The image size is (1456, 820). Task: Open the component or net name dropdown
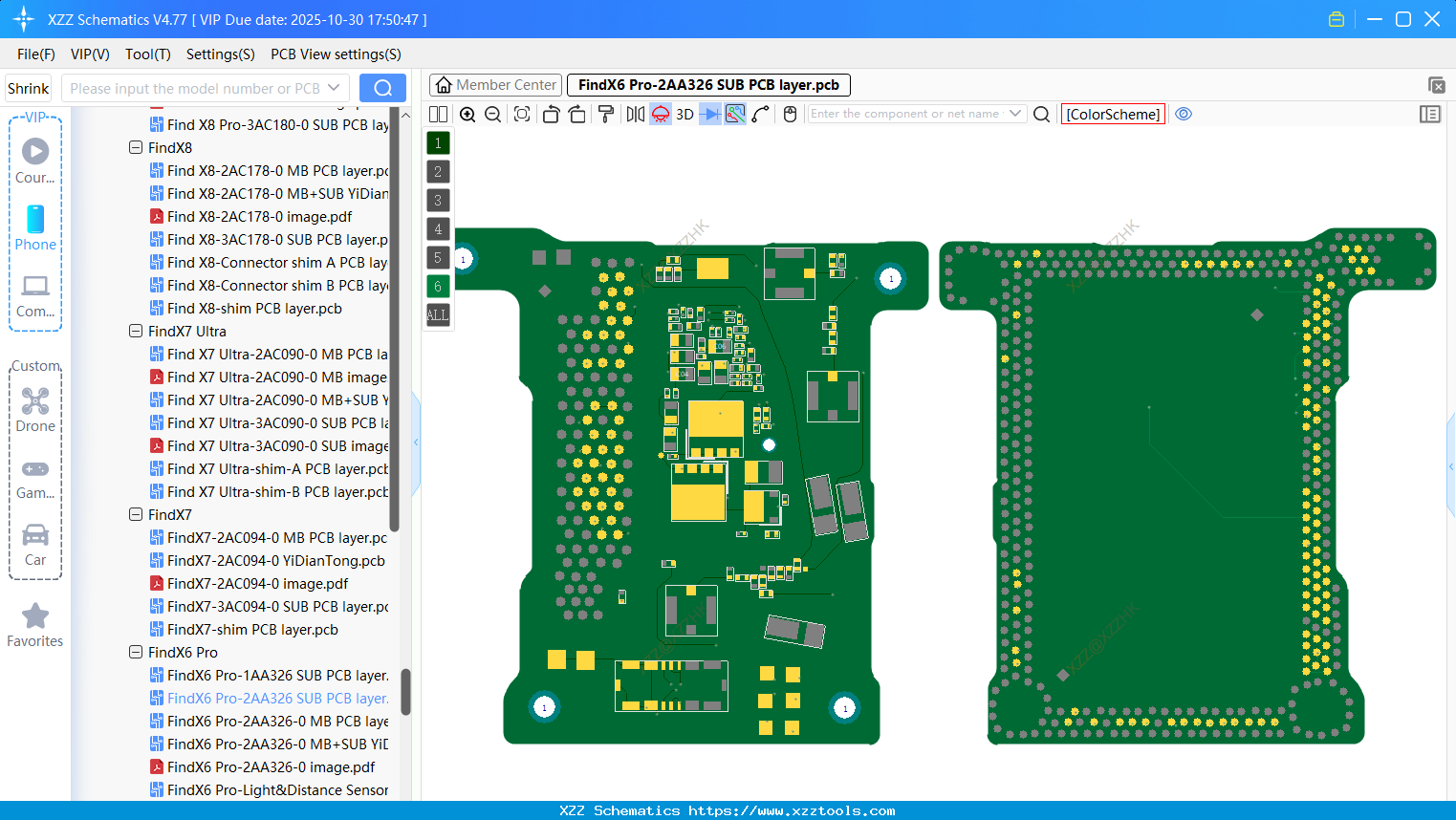pos(1014,114)
